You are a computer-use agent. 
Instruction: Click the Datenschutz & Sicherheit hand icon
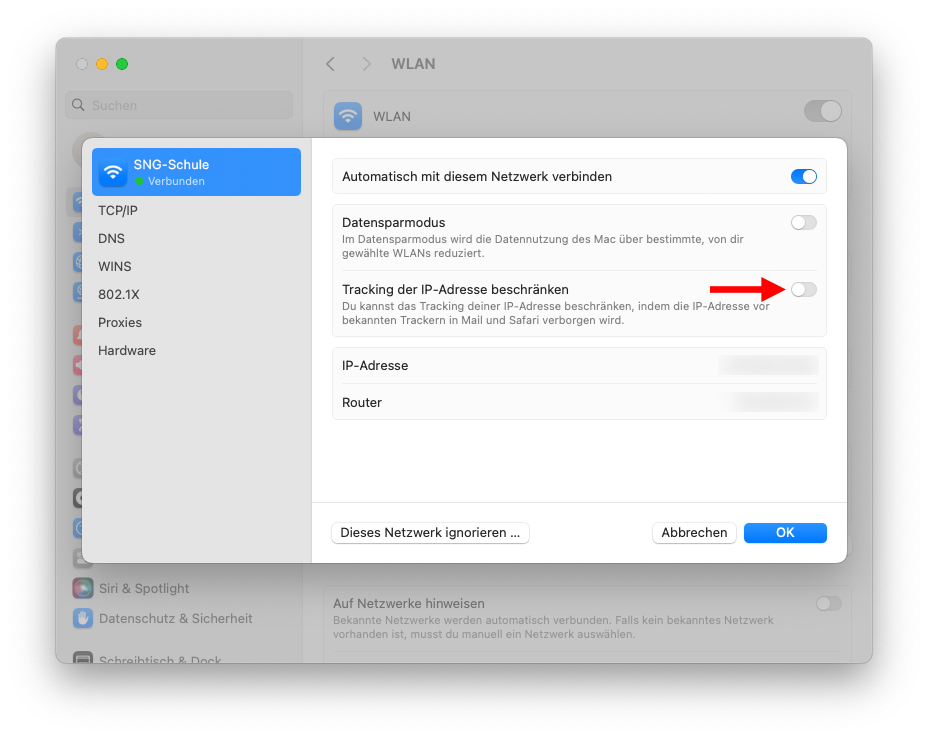click(x=83, y=619)
